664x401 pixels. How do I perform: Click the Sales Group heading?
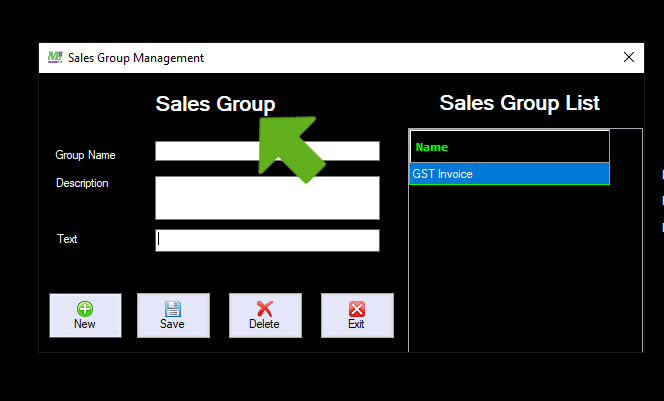[215, 104]
